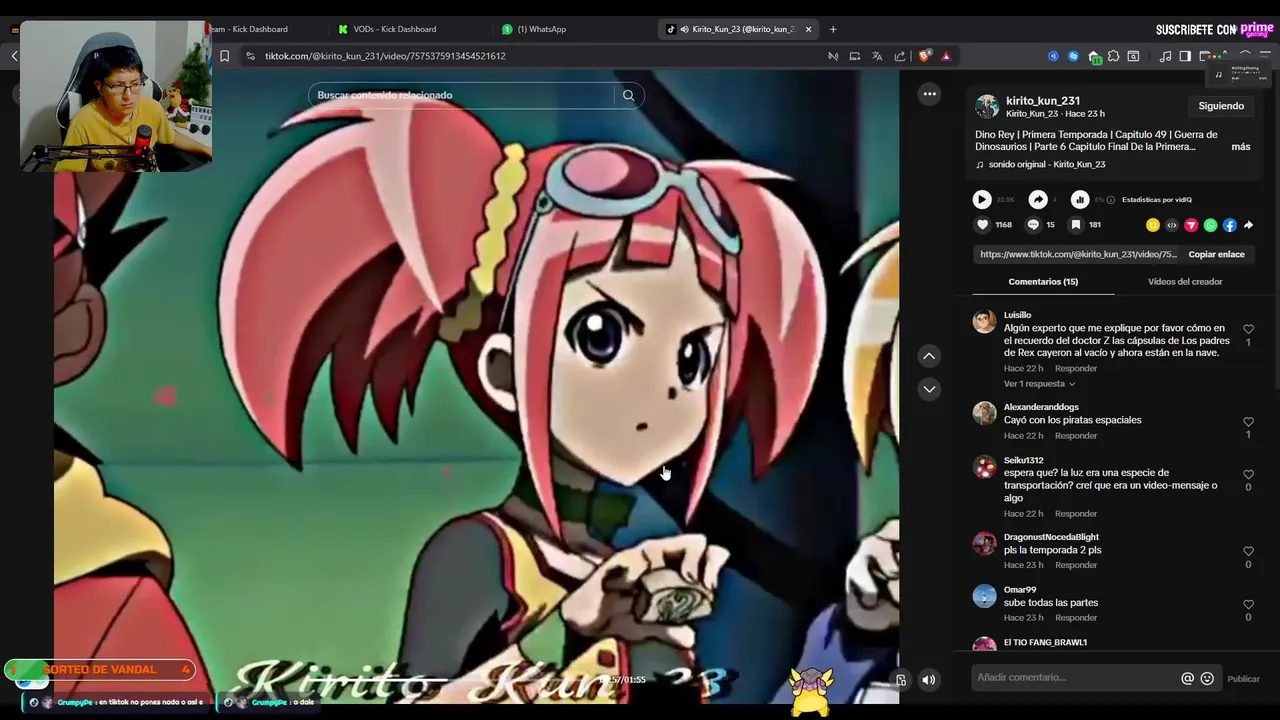The width and height of the screenshot is (1280, 720).
Task: Share to WhatsApp via green icon
Action: (x=1211, y=225)
